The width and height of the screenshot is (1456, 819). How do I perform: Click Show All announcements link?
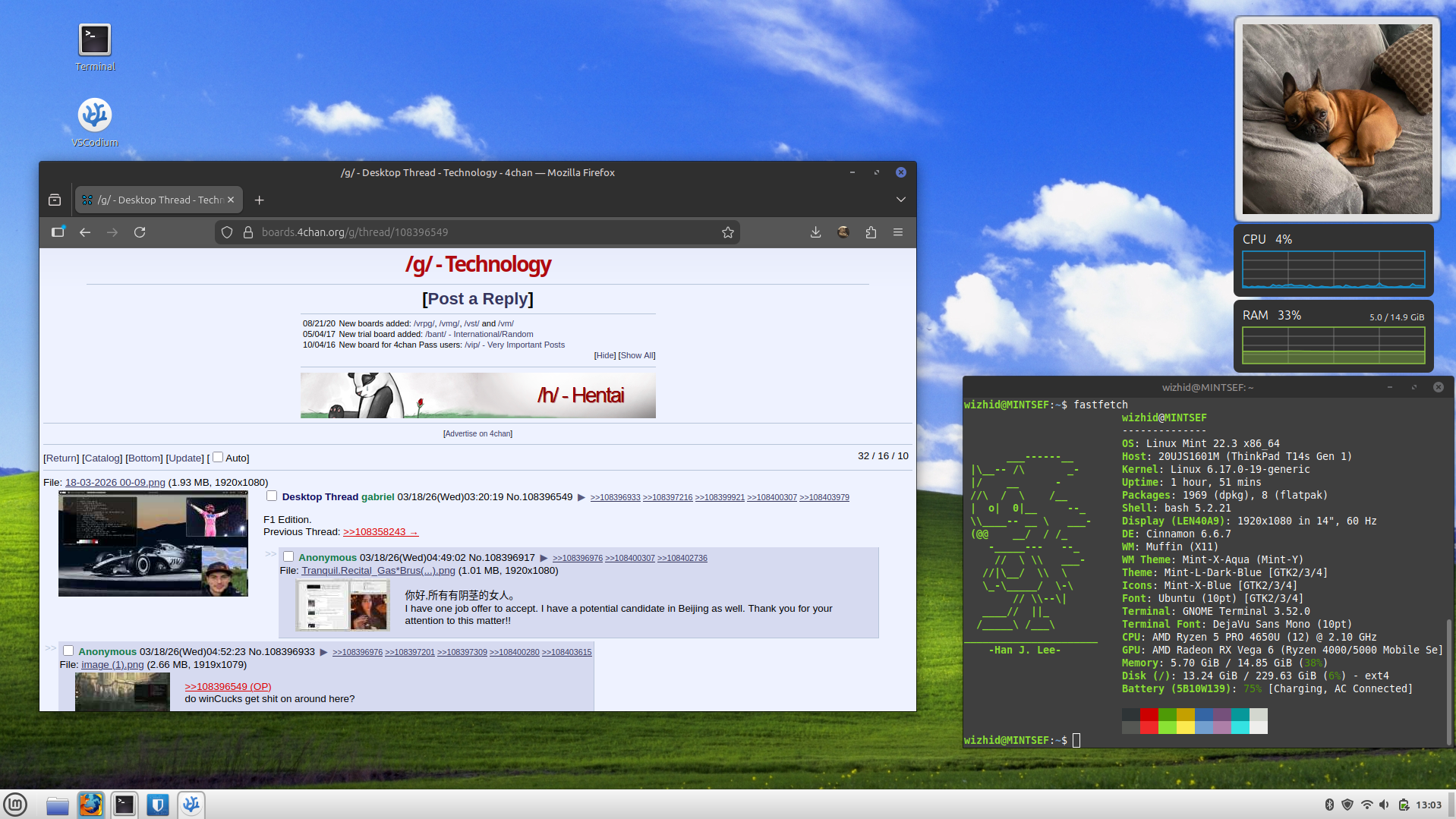coord(637,355)
